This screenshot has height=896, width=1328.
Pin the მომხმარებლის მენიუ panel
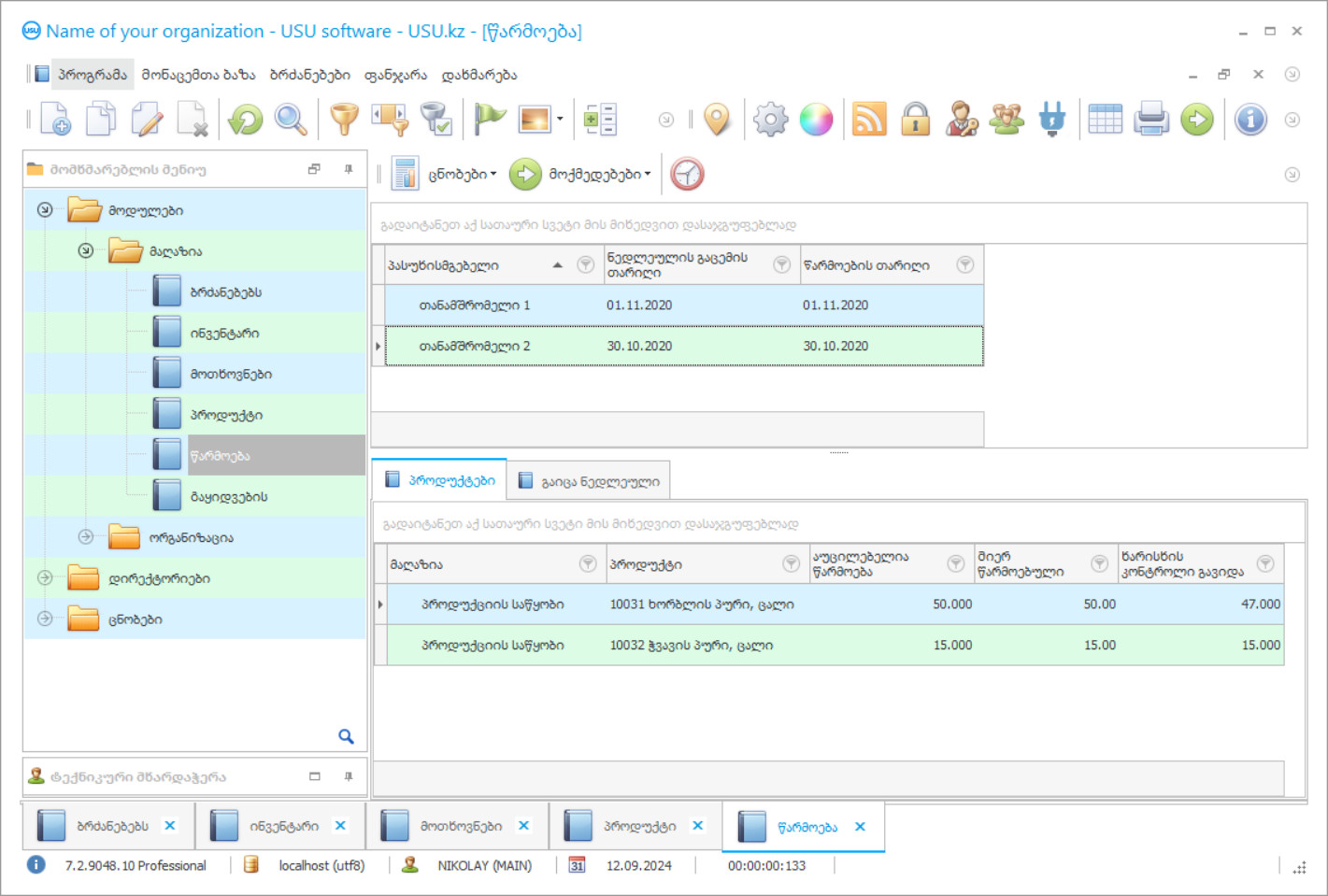point(349,169)
